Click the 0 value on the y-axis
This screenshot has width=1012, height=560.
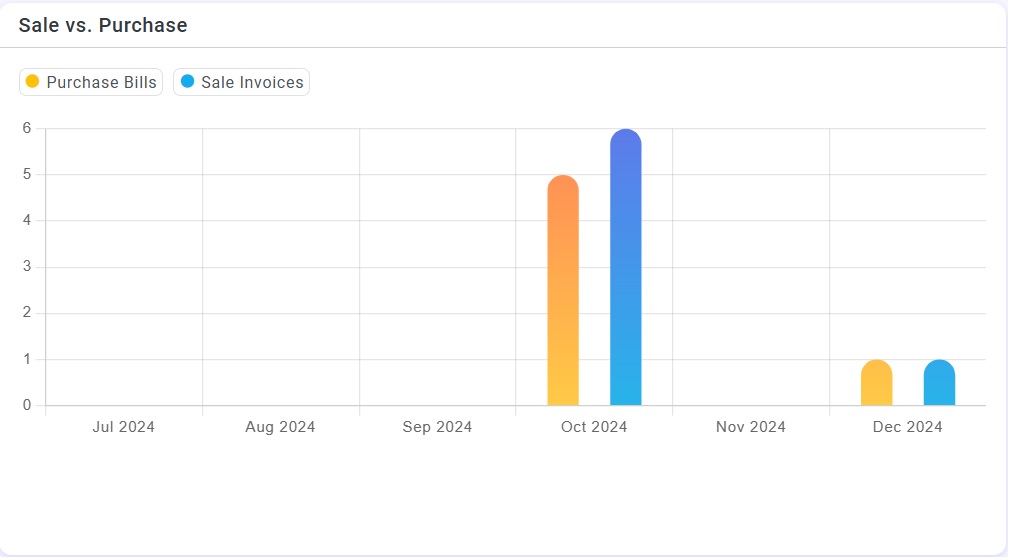(27, 405)
